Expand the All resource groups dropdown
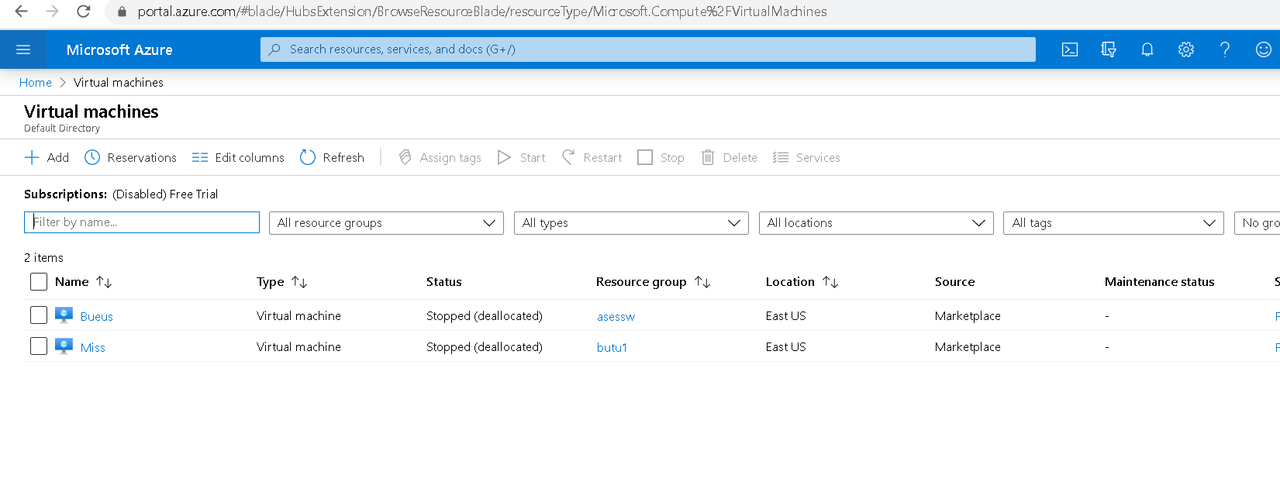Image resolution: width=1280 pixels, height=485 pixels. point(386,223)
